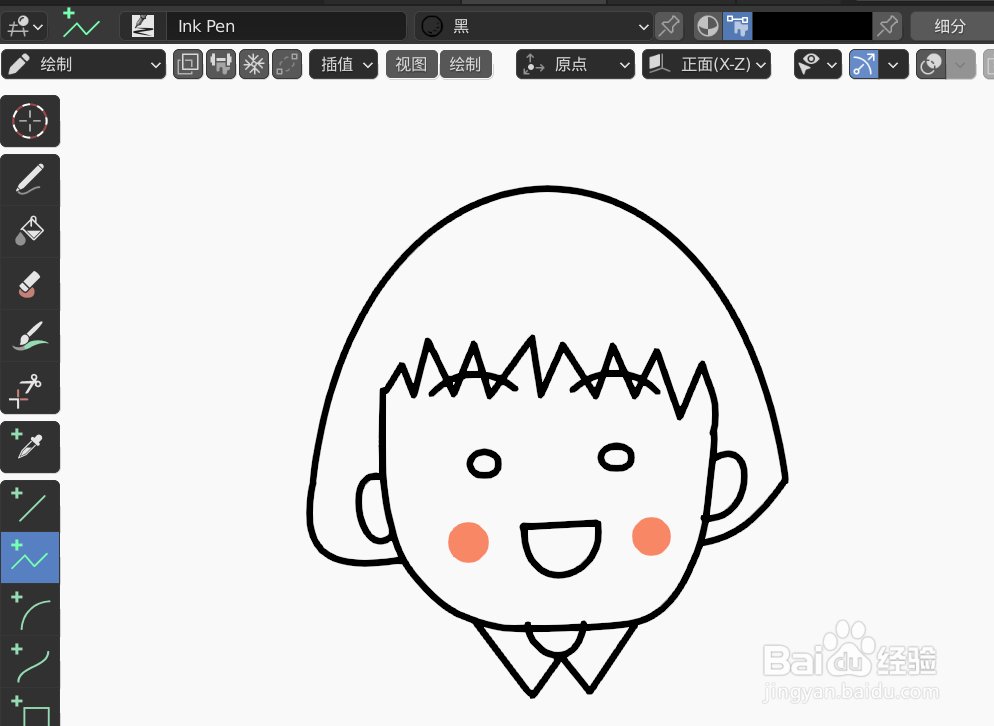Select the Fill bucket tool
This screenshot has width=994, height=726.
[x=30, y=231]
